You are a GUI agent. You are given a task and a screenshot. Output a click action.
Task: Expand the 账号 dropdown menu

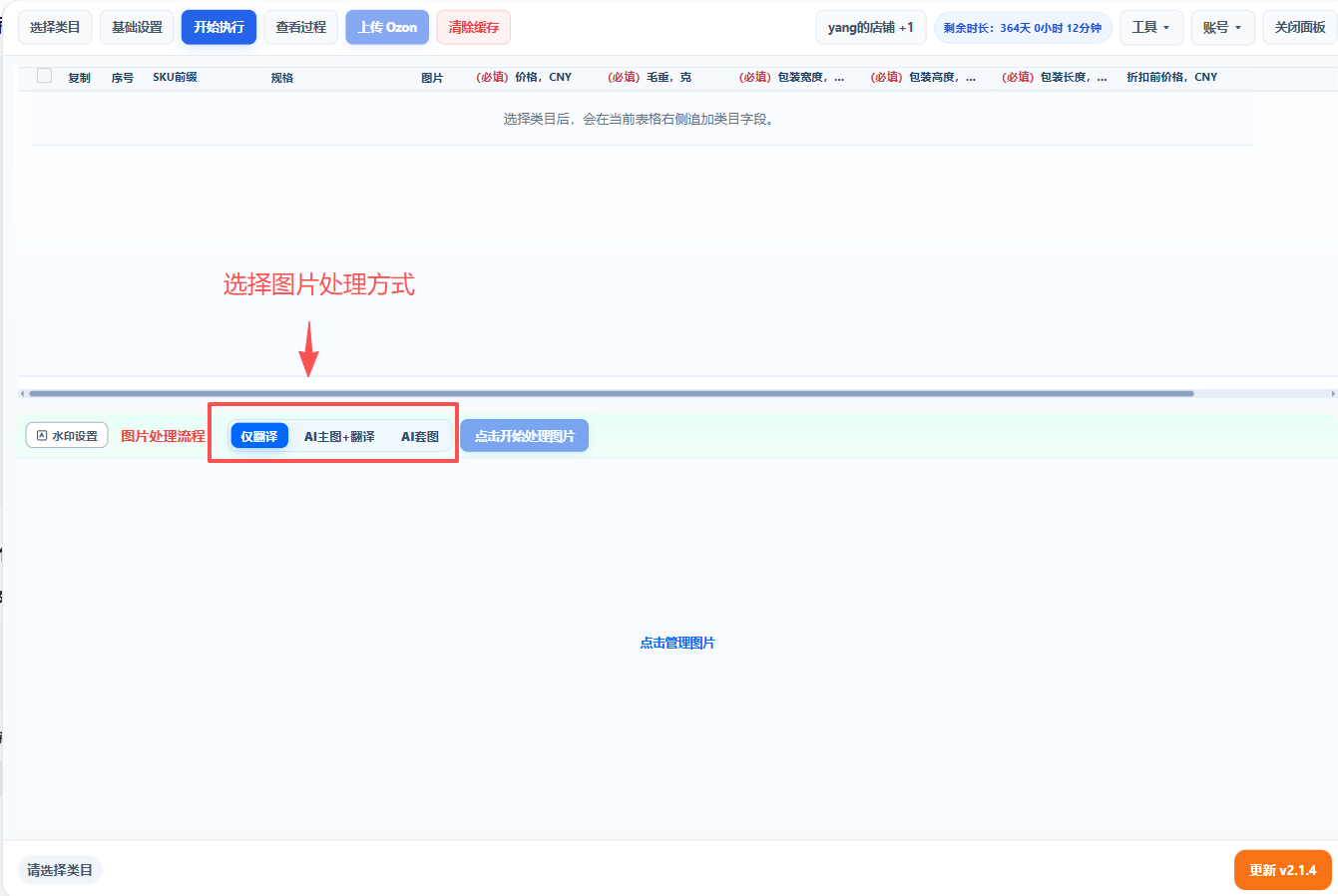1222,27
